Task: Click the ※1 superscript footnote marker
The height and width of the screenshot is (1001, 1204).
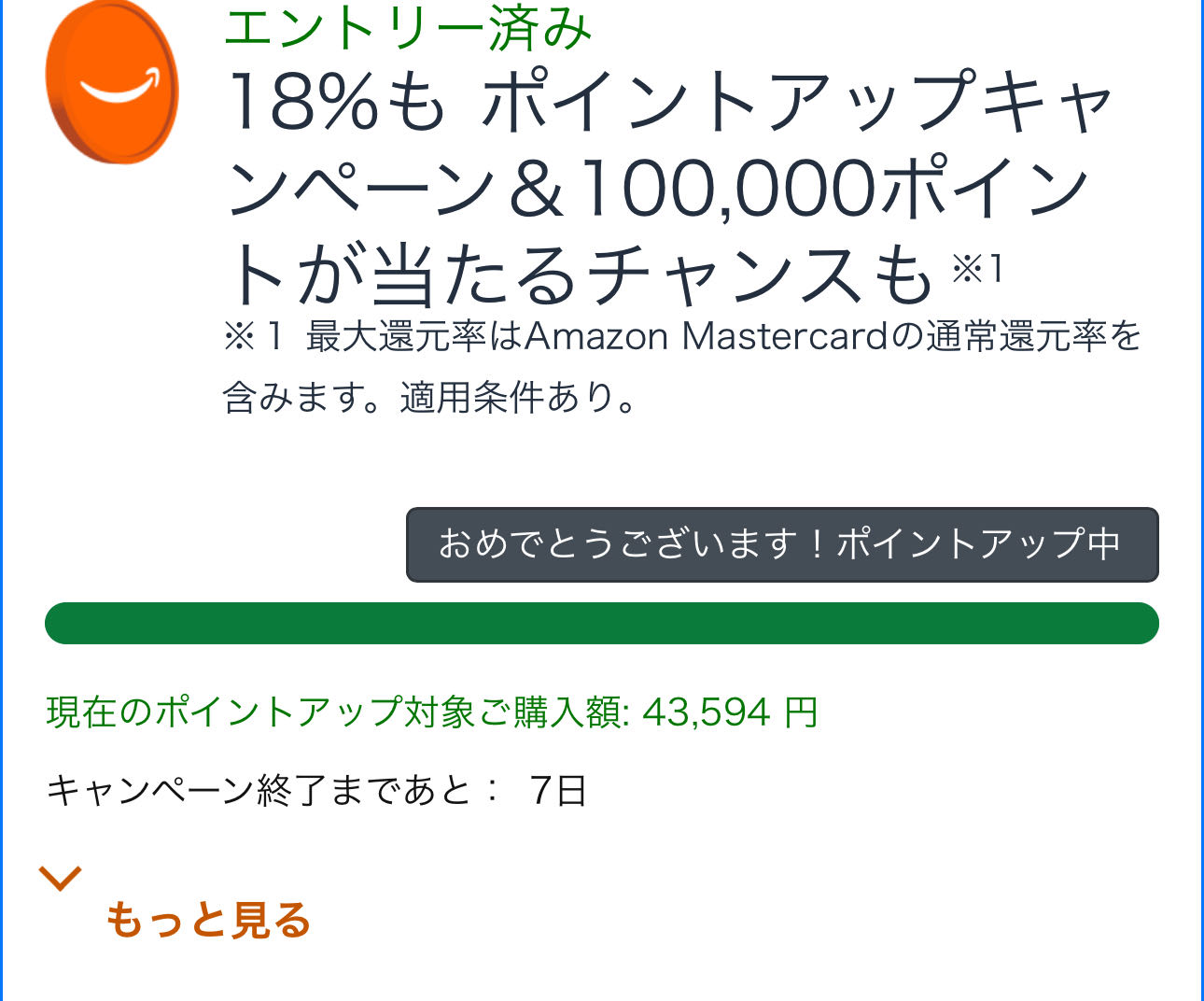Action: point(977,269)
